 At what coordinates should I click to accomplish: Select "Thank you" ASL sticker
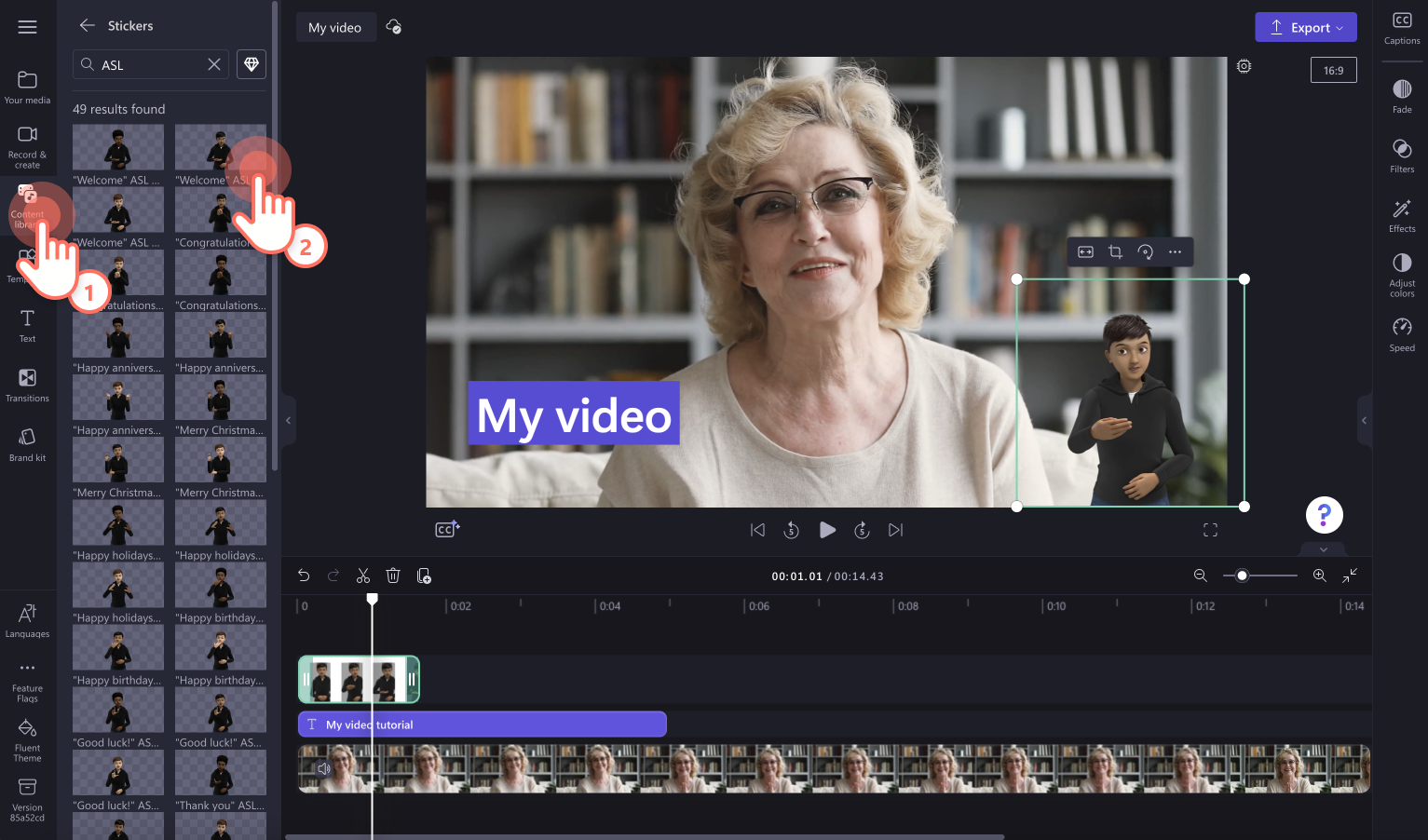click(221, 773)
